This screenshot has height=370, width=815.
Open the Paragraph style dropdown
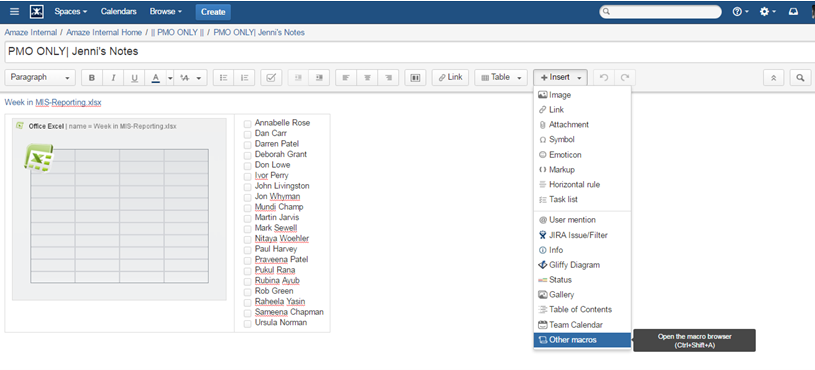41,78
